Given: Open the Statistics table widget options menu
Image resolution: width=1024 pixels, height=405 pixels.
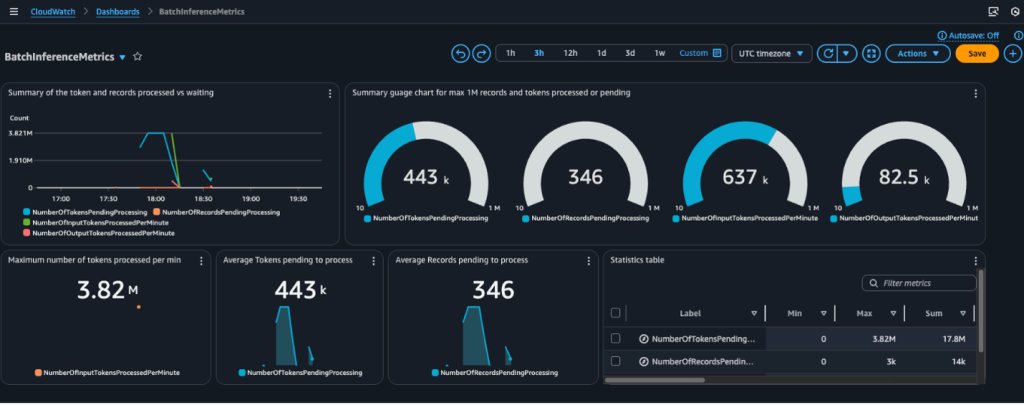Looking at the screenshot, I should tap(975, 260).
